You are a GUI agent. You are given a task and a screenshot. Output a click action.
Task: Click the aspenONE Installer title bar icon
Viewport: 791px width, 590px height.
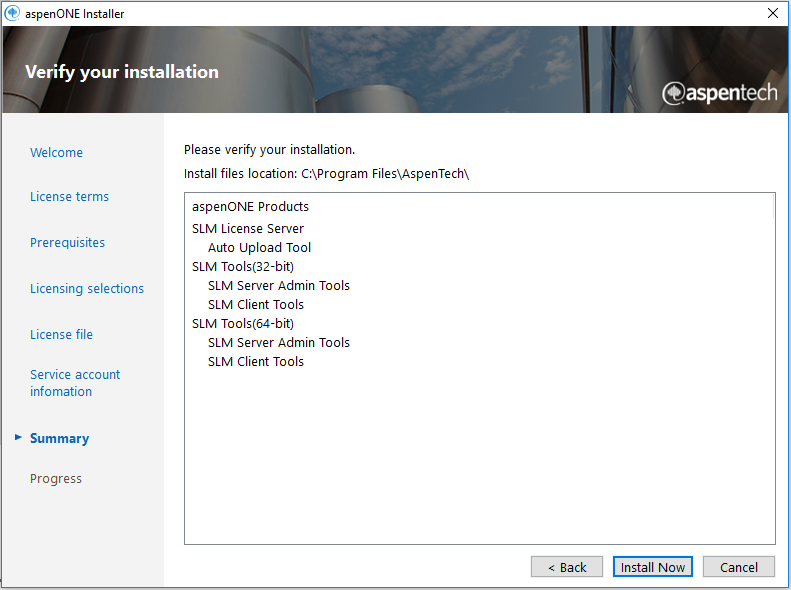[12, 13]
